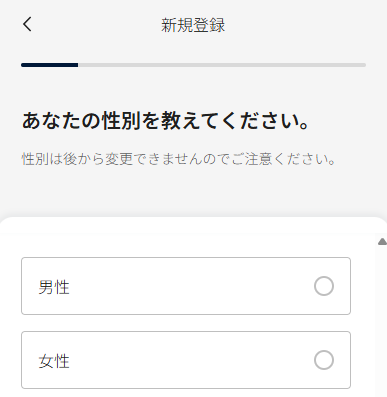Image resolution: width=387 pixels, height=397 pixels.
Task: Click the unfilled gray portion of progress bar
Action: [222, 65]
